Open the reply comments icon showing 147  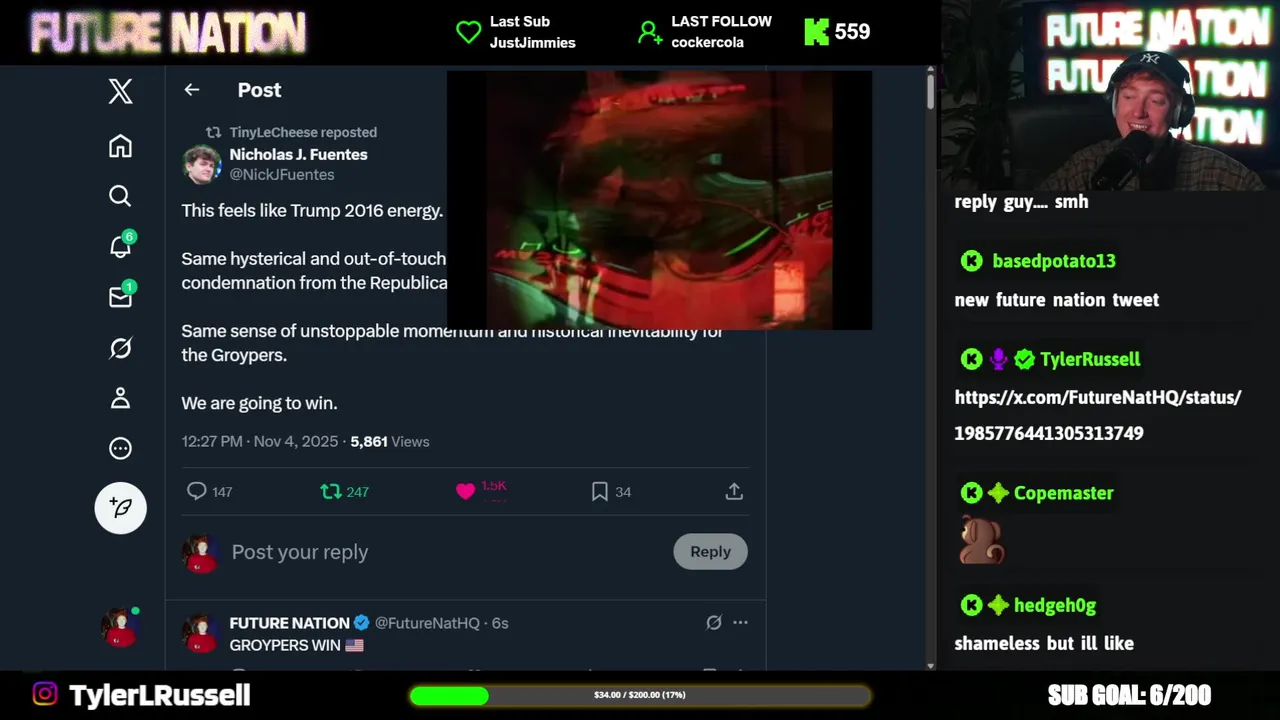tap(197, 491)
